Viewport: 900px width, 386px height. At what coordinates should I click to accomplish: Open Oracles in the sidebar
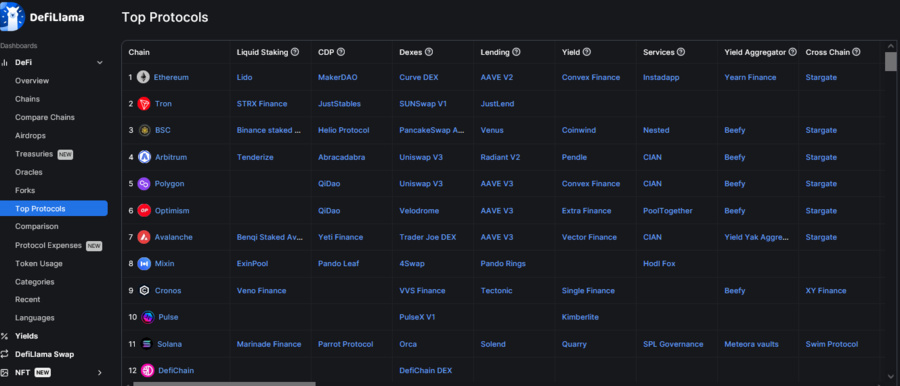(x=29, y=172)
